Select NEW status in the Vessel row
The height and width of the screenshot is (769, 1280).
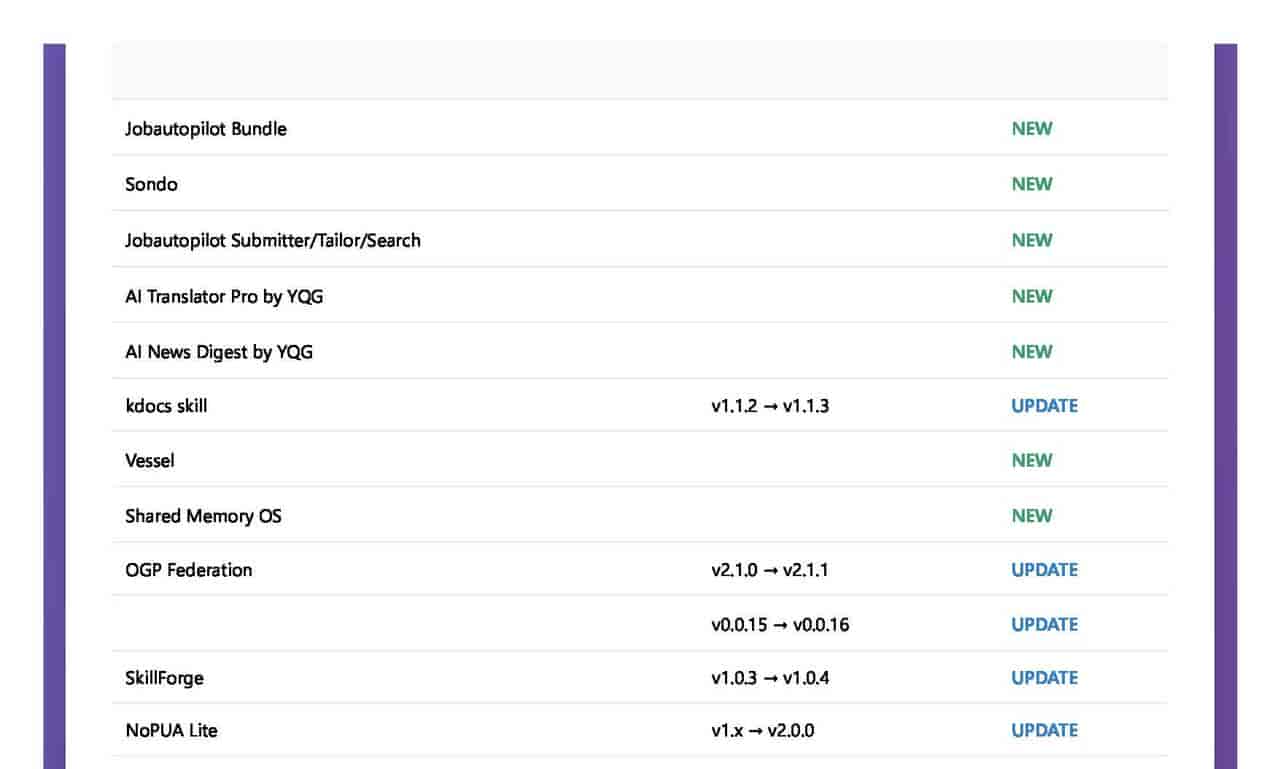(1032, 461)
